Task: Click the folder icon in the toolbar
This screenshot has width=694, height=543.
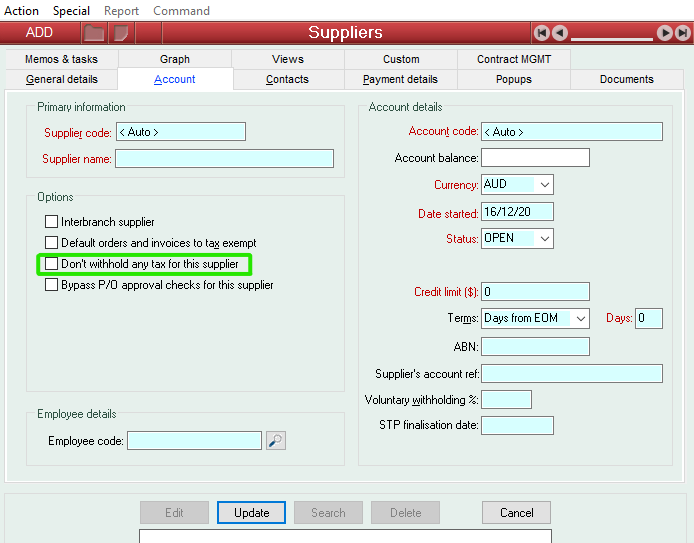Action: (x=94, y=33)
